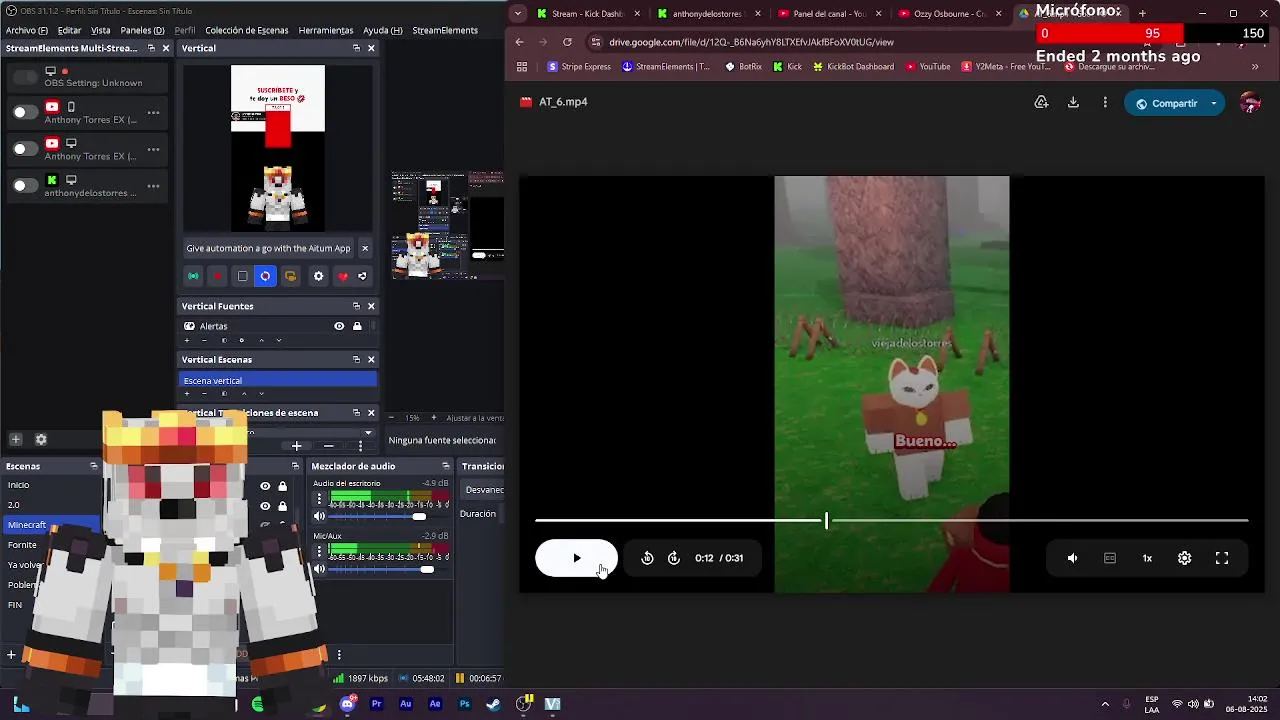Image resolution: width=1280 pixels, height=720 pixels.
Task: Lock the Alertas source
Action: (357, 326)
